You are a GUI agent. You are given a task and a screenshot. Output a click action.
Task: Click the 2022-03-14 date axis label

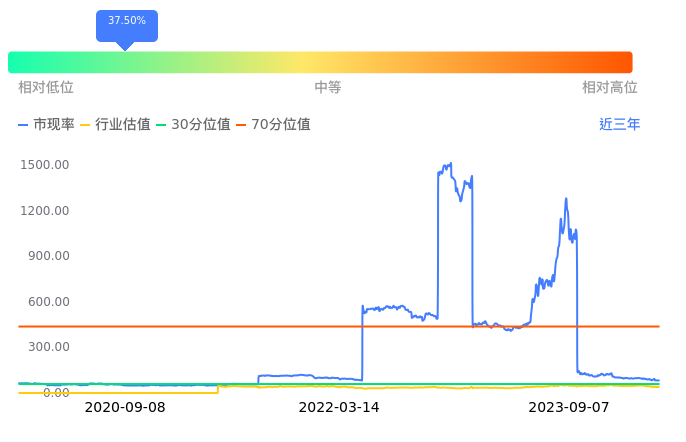(x=339, y=407)
